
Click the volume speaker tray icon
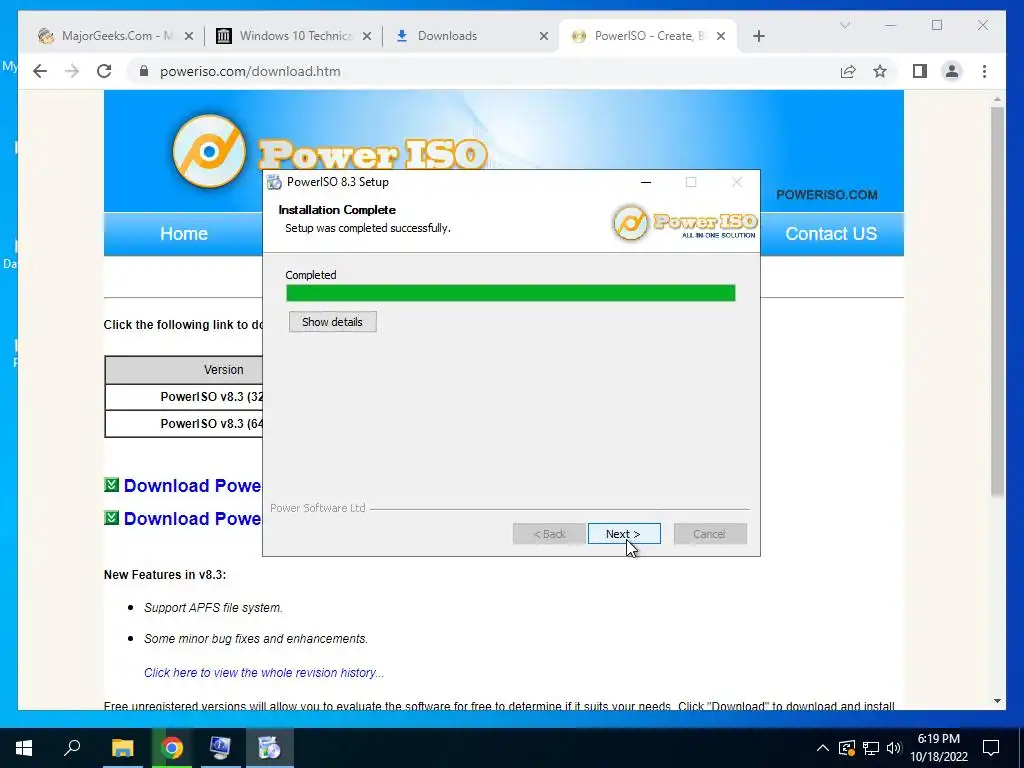tap(894, 748)
